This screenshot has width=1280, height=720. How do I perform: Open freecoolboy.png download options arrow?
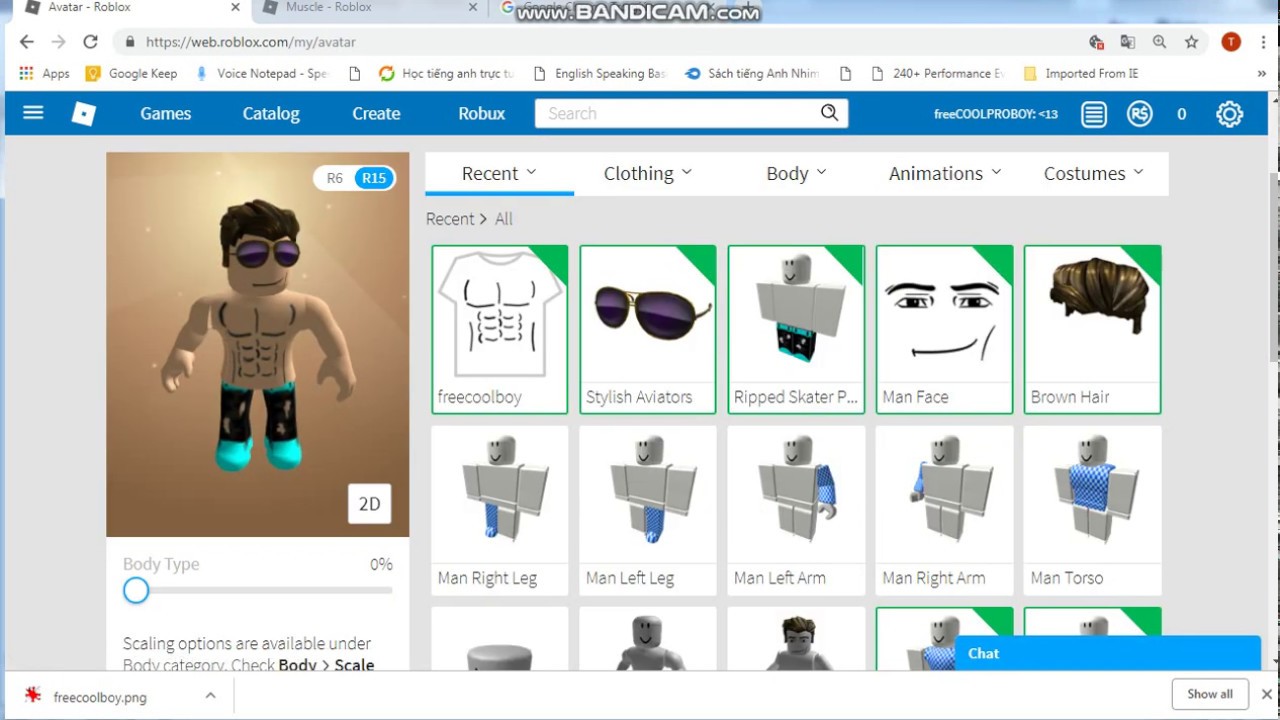click(210, 695)
